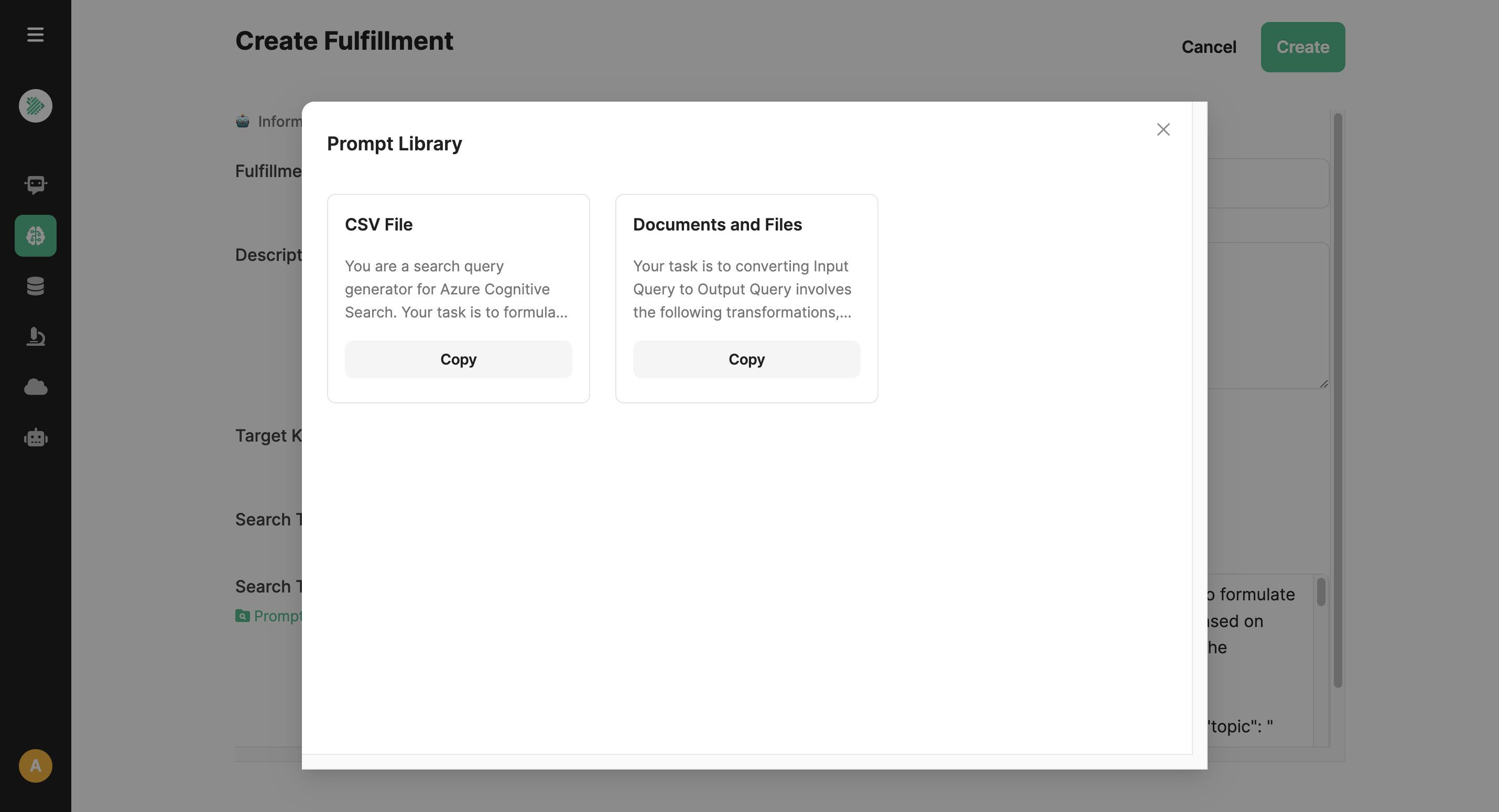Open the robot icon in sidebar
The width and height of the screenshot is (1499, 812).
(x=36, y=437)
